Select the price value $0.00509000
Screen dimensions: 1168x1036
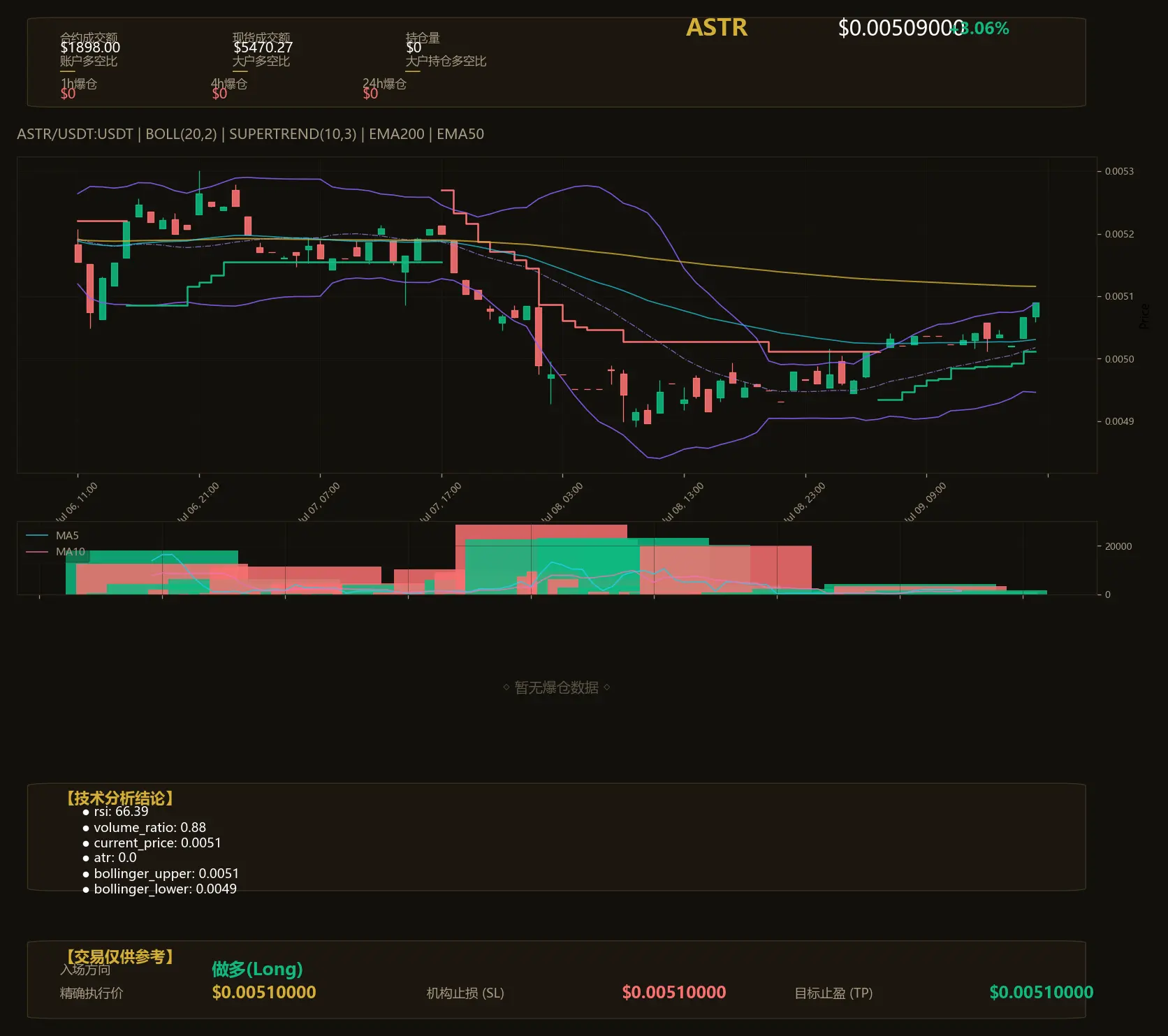pyautogui.click(x=900, y=28)
